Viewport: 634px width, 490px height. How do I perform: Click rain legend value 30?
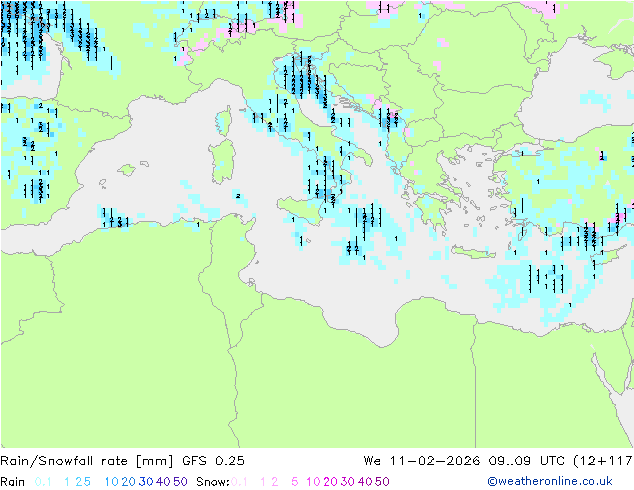[146, 482]
